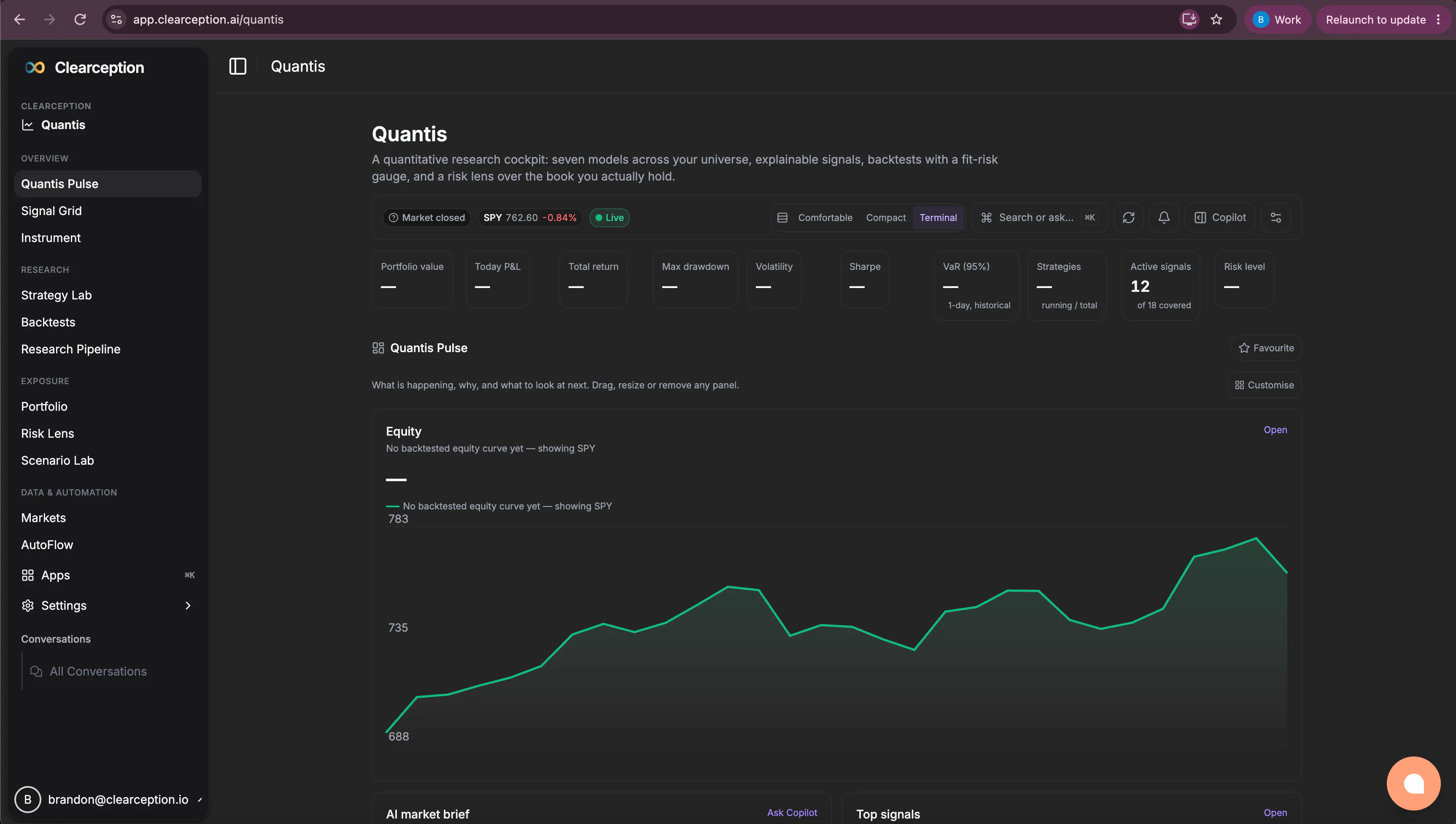Click the "of 18 covered" text
Image resolution: width=1456 pixels, height=824 pixels.
point(1163,305)
